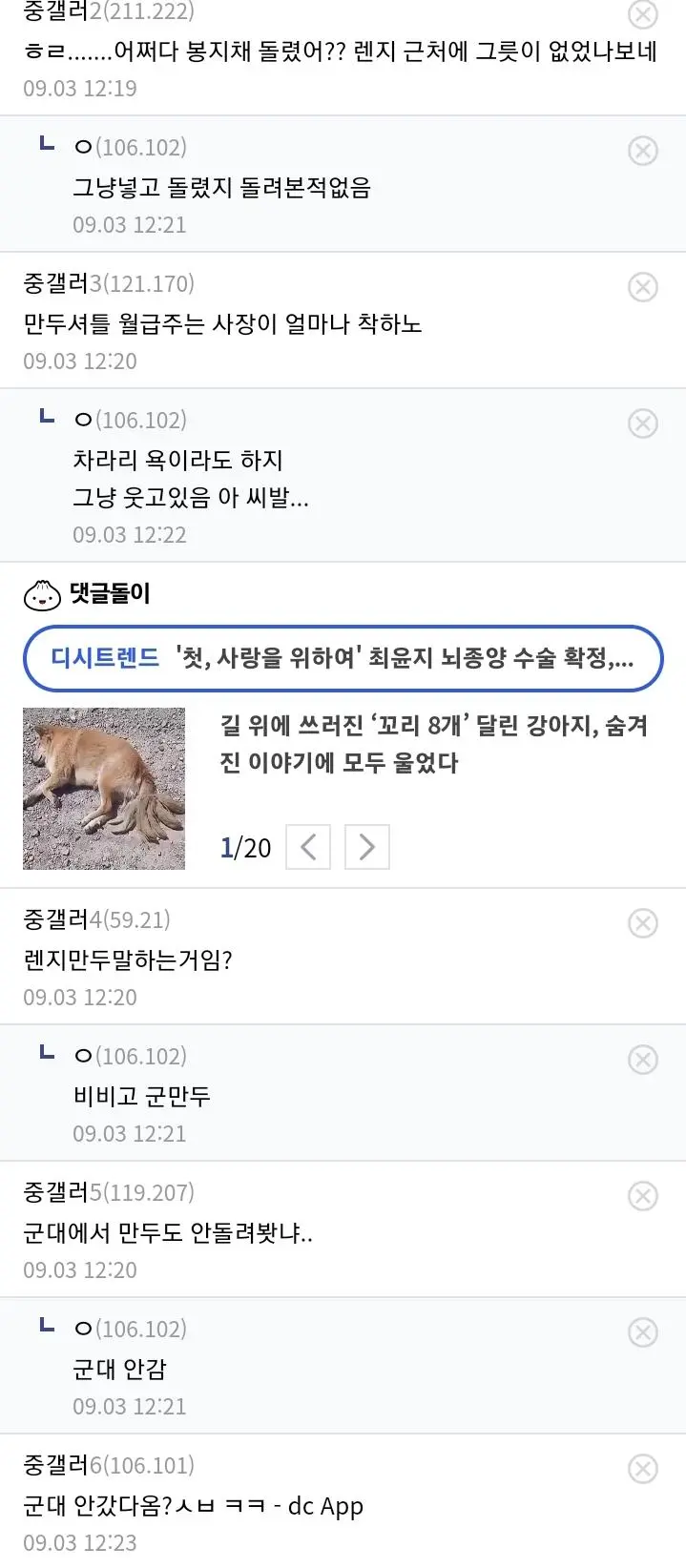Click X icon beside 중갤러4's comment
This screenshot has width=686, height=1568.
click(x=643, y=923)
